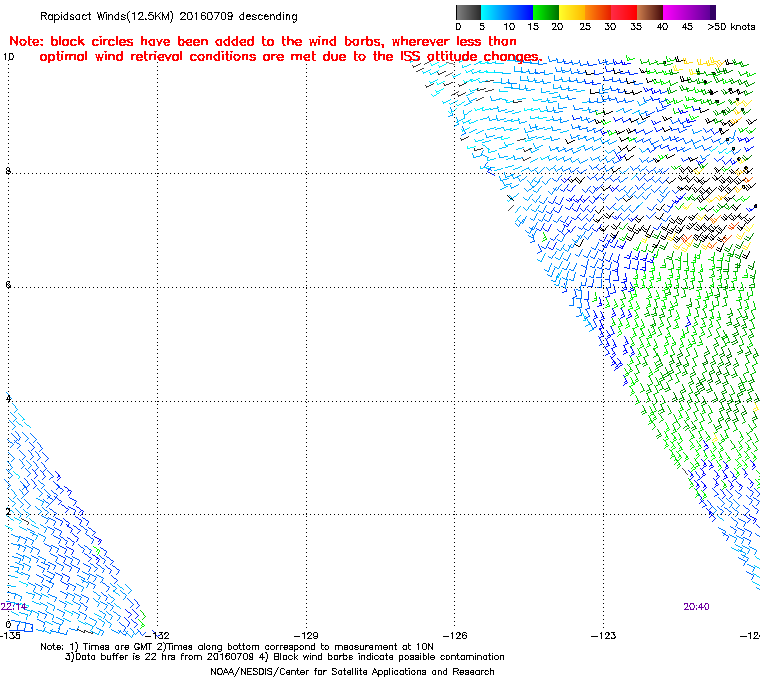
Task: Select the 'Data buffer is 22 hrs' footer line
Action: (285, 657)
